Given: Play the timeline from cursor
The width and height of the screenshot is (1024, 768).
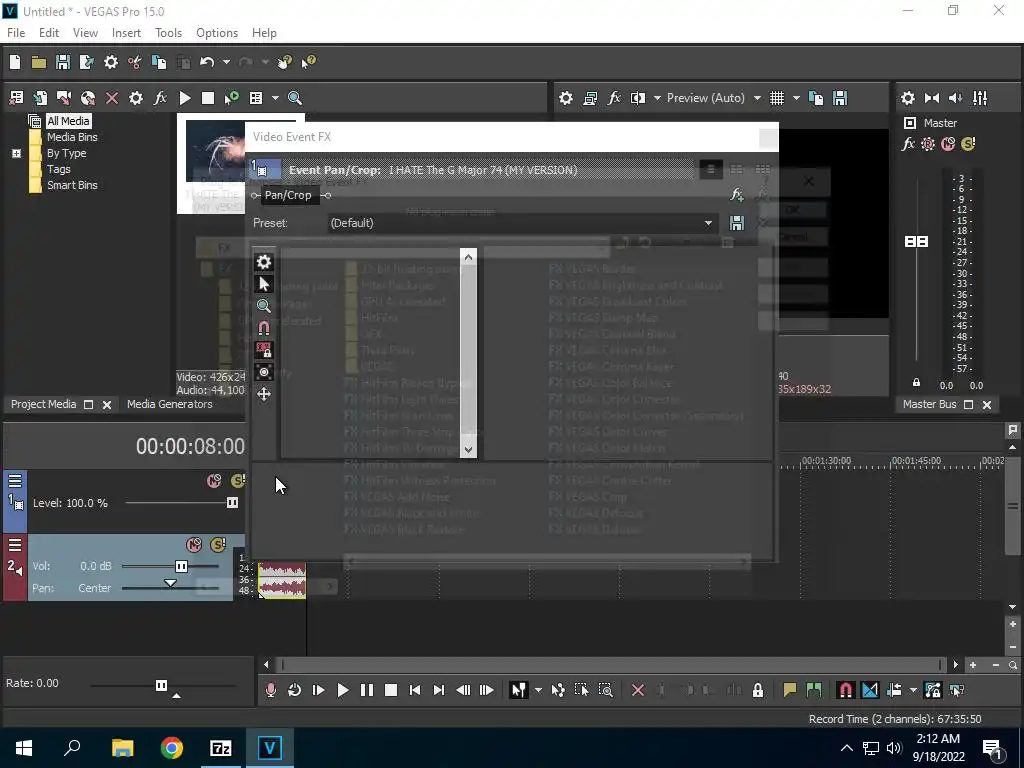Looking at the screenshot, I should [342, 690].
